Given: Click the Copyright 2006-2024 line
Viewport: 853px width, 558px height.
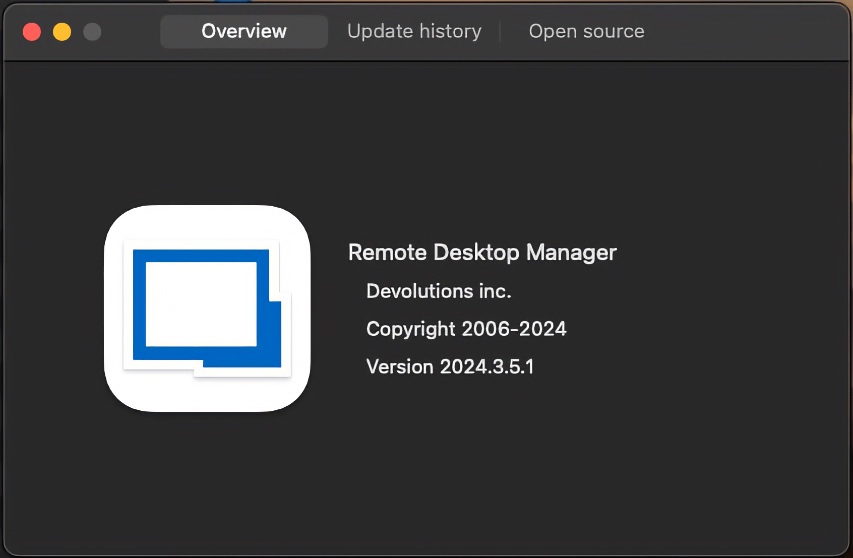Looking at the screenshot, I should point(466,329).
